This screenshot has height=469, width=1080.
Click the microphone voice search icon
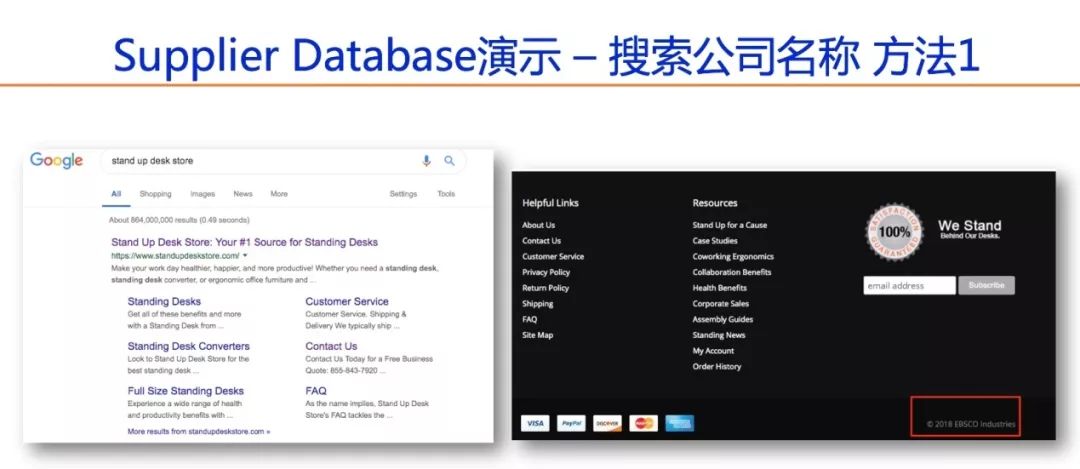tap(426, 160)
